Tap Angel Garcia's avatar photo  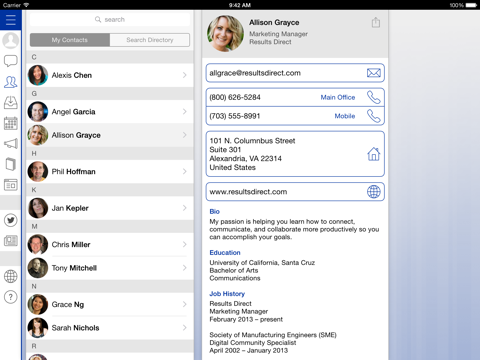tap(38, 111)
